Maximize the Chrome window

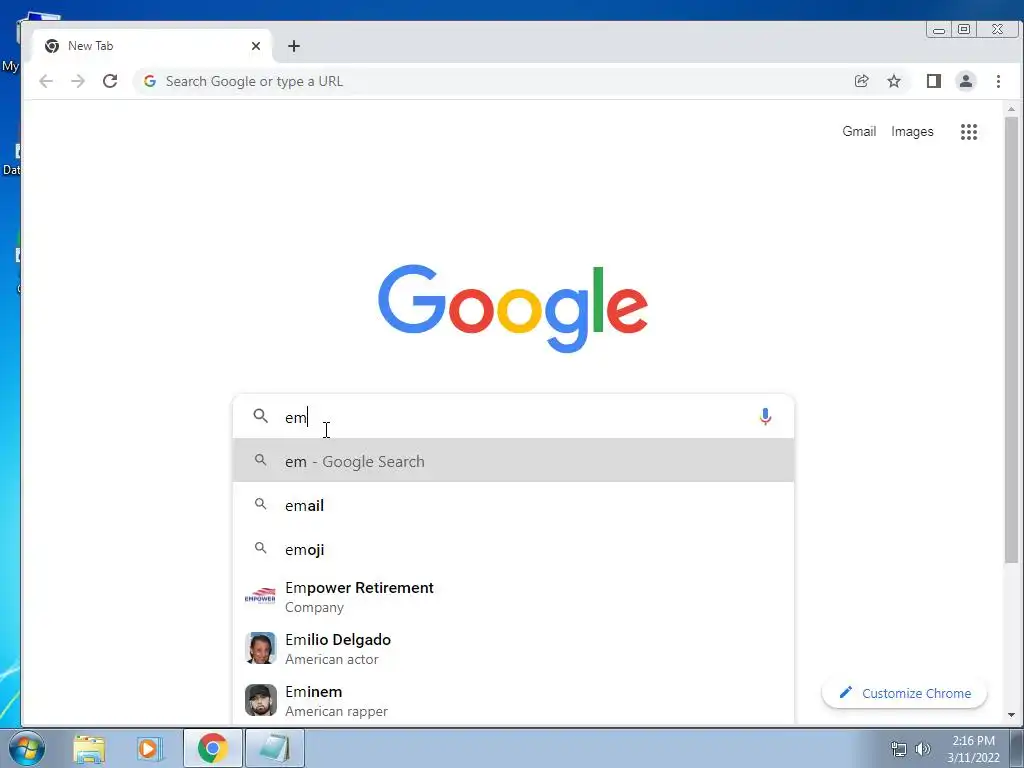(x=964, y=29)
